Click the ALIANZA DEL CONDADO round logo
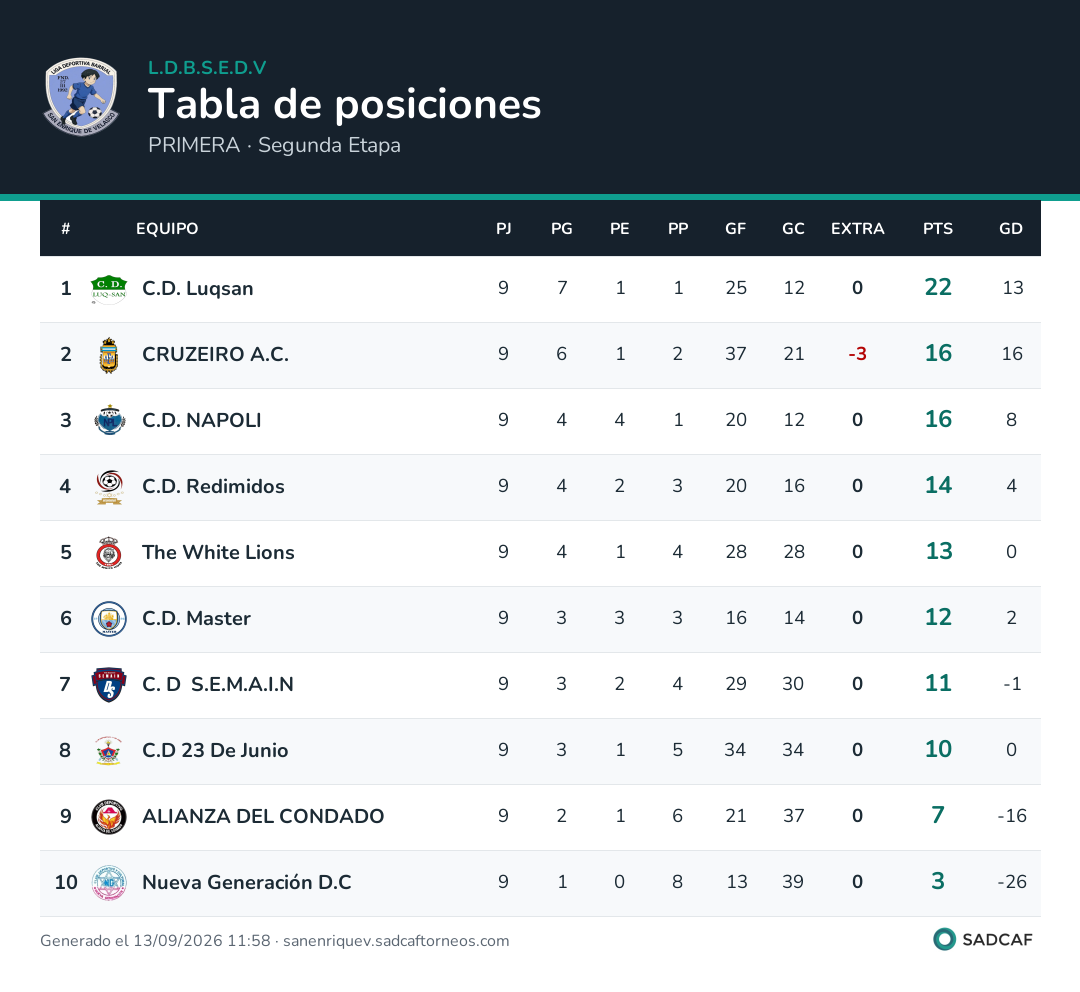Viewport: 1080px width, 992px height. click(x=109, y=816)
